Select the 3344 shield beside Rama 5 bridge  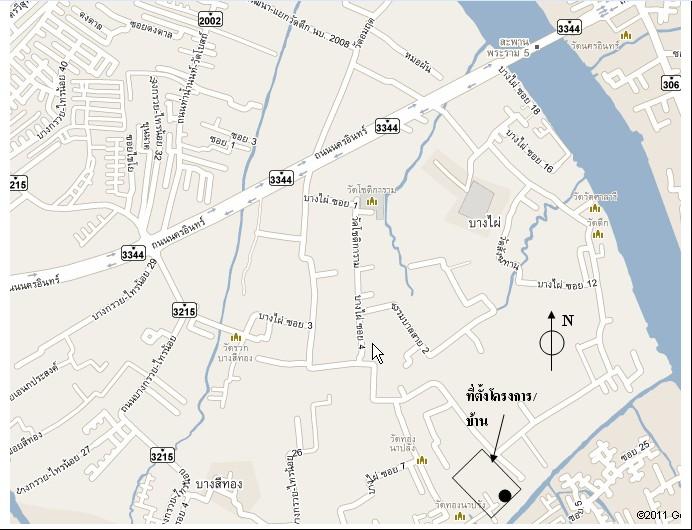coord(569,28)
